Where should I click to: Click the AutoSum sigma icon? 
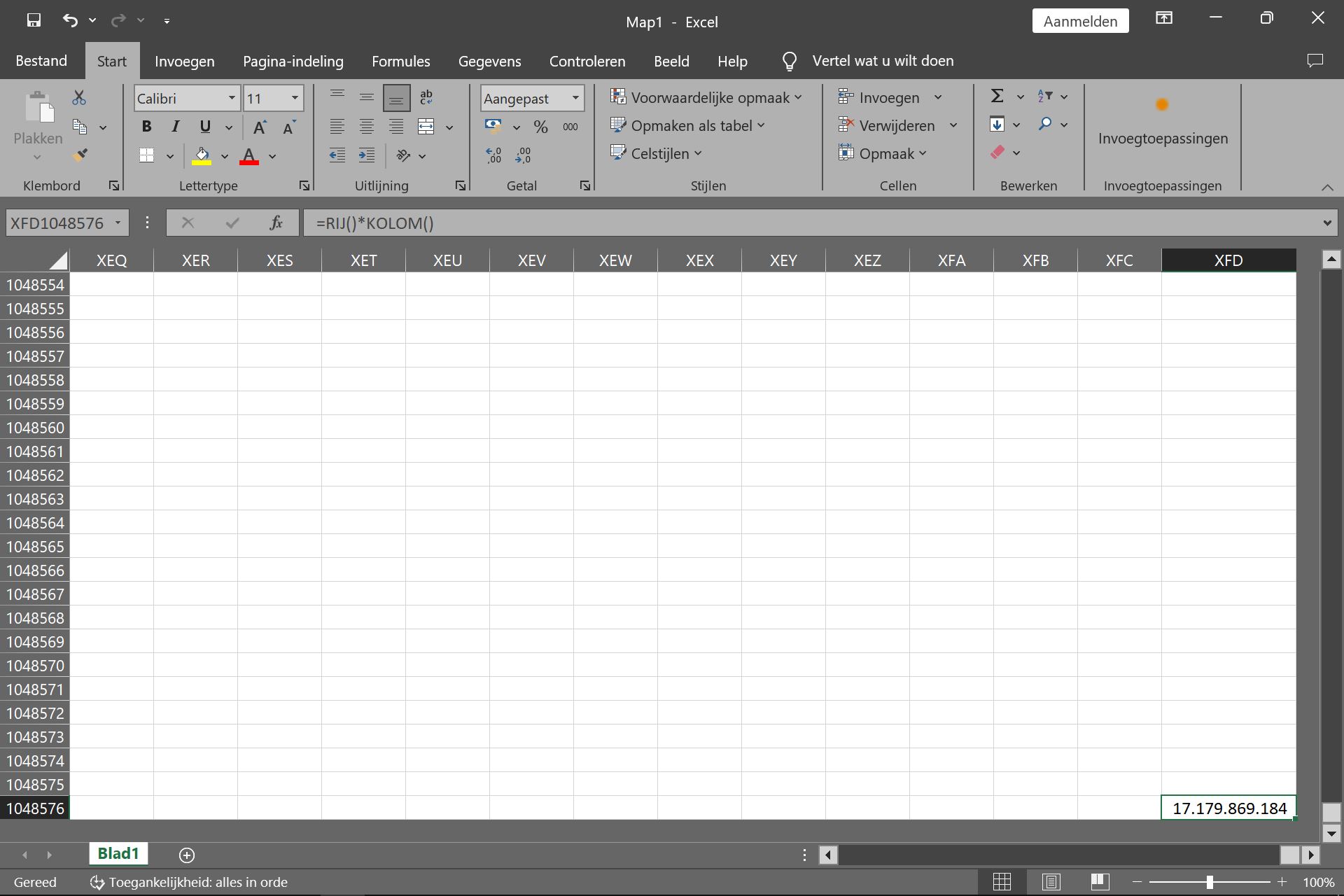(997, 96)
